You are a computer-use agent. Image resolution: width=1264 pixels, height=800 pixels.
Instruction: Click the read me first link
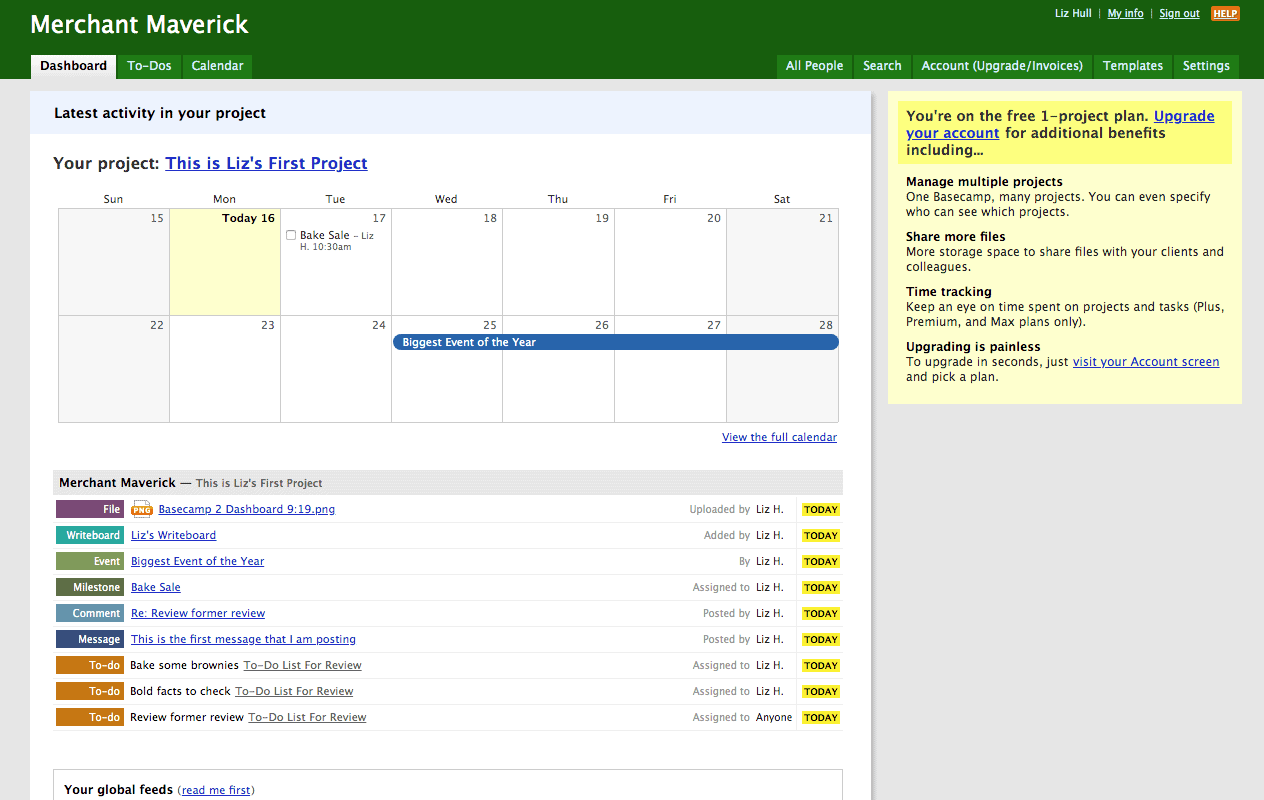coord(215,790)
